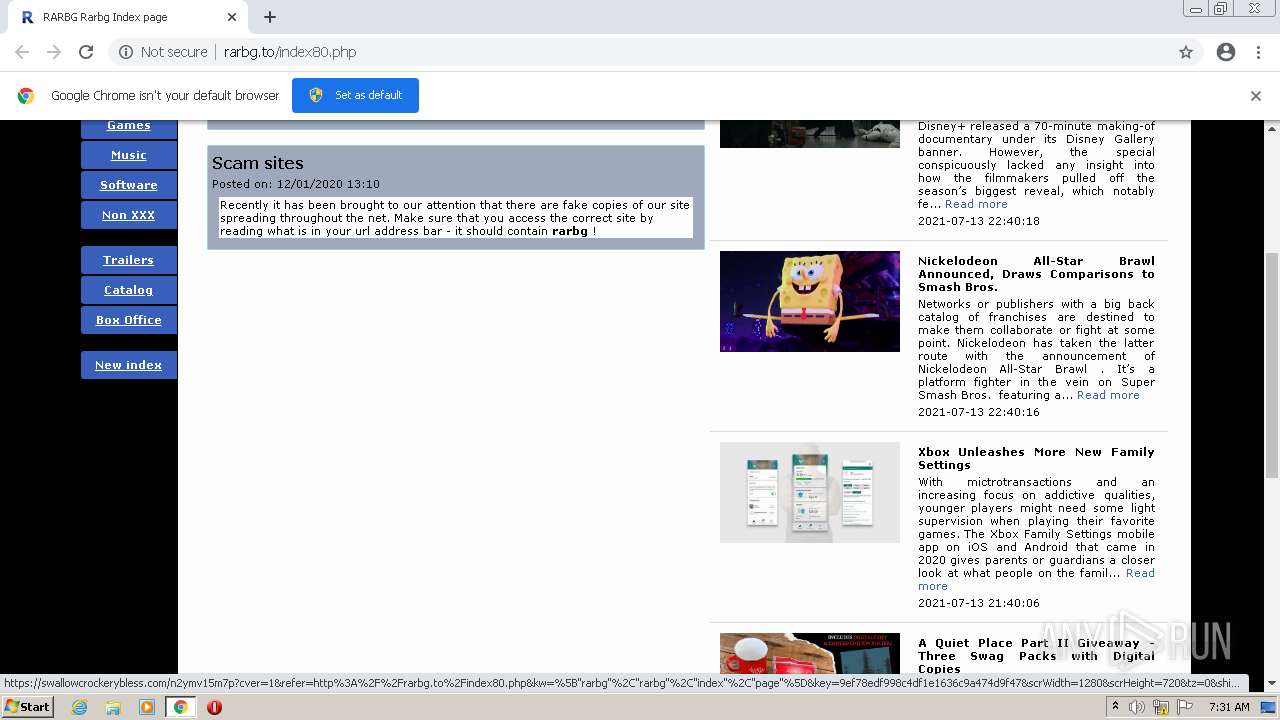Screen dimensions: 1280x720
Task: Dismiss the default browser notification bar
Action: tap(1256, 96)
